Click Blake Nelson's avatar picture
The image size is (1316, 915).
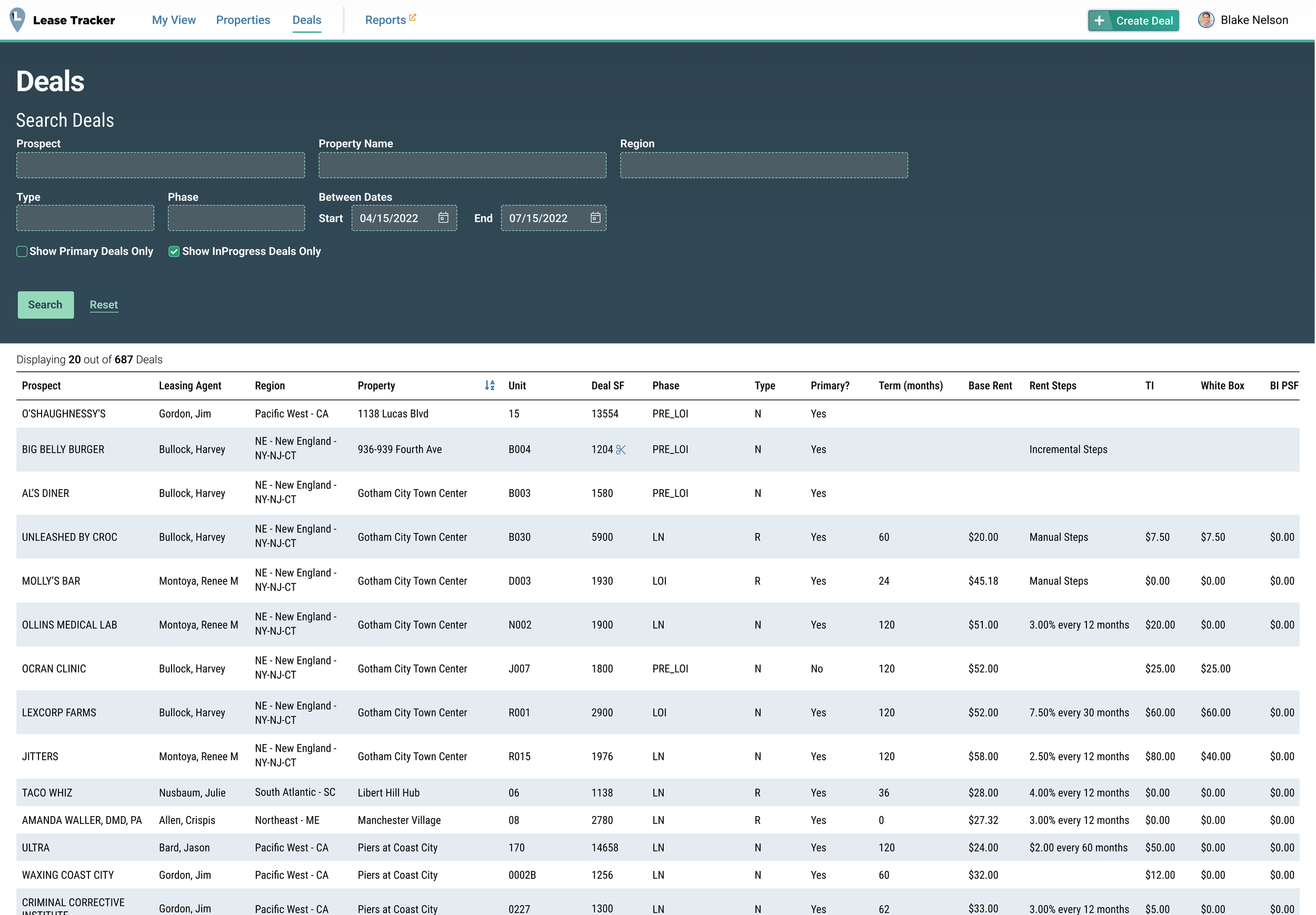(x=1205, y=20)
